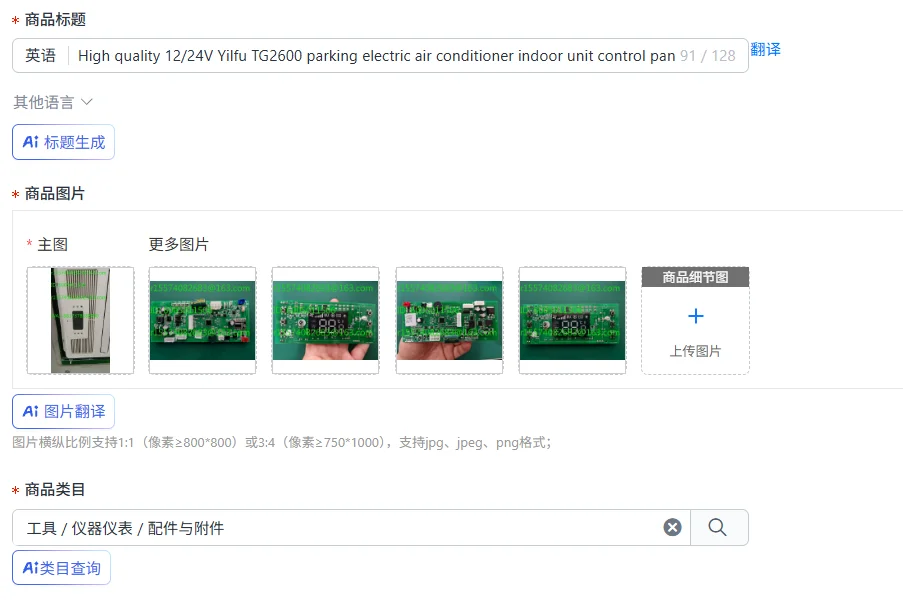Screen dimensions: 903x602
Task: Clear the category with the X icon
Action: (673, 527)
